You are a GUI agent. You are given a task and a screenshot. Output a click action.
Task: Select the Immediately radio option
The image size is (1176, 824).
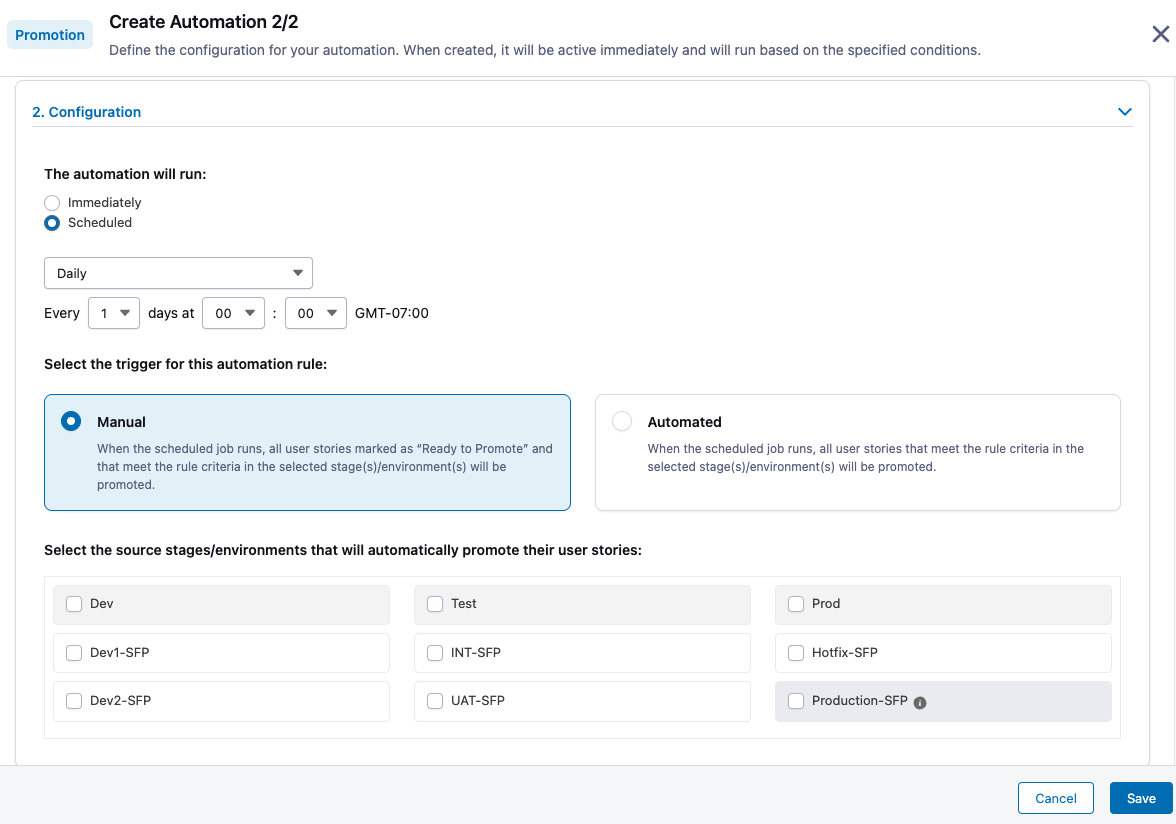[52, 203]
